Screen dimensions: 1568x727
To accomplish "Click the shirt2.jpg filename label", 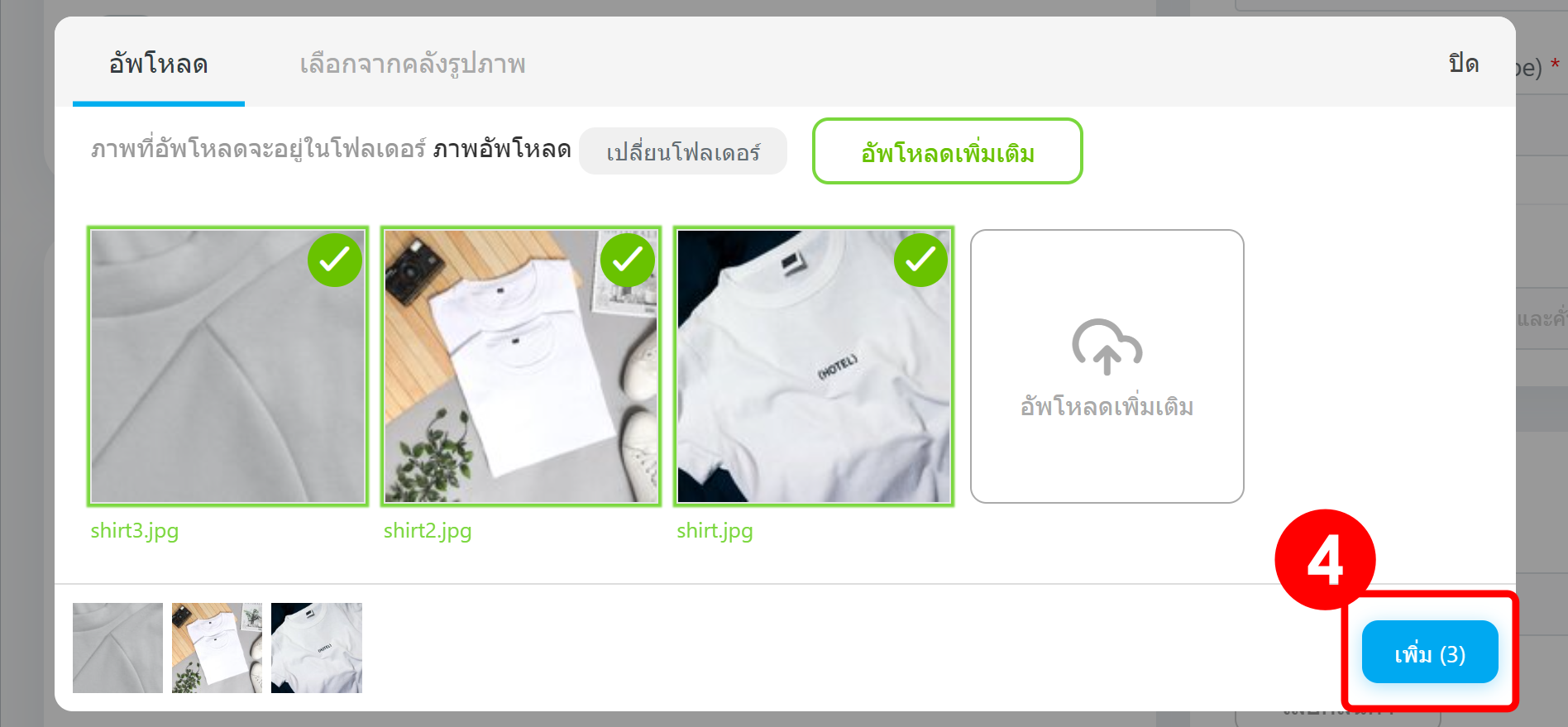I will [428, 531].
